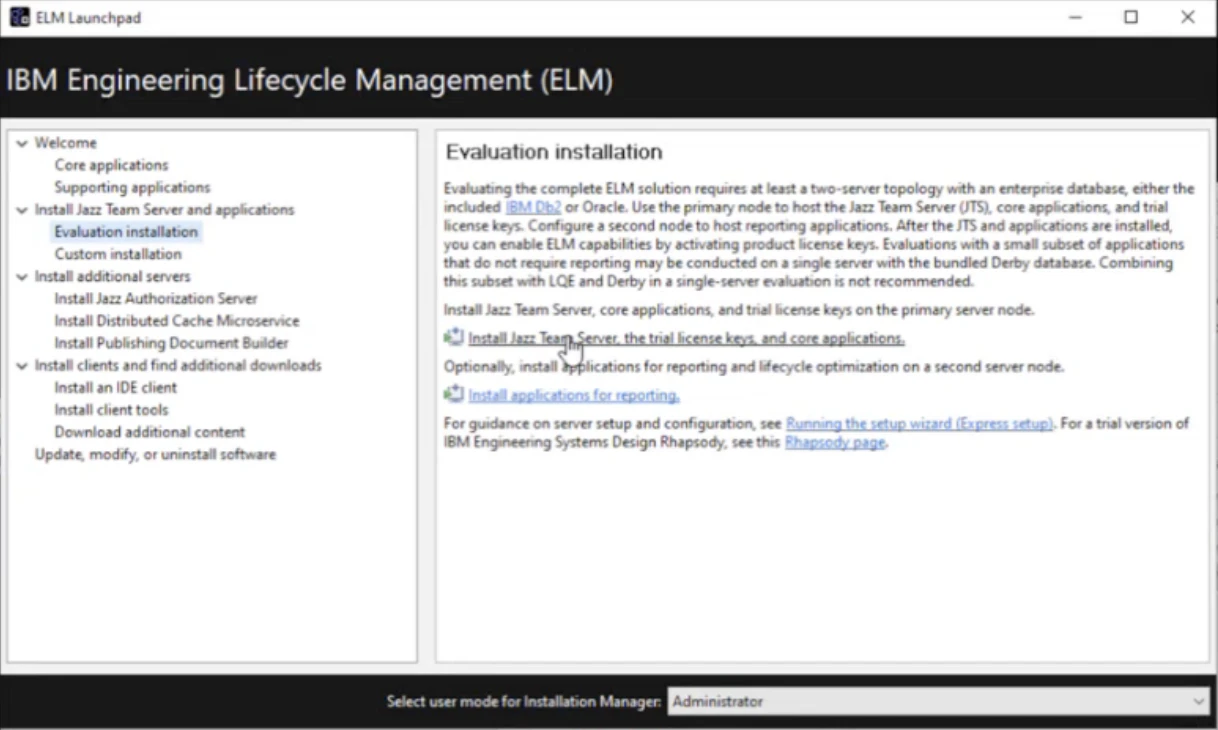Minimize the ELM Launchpad window
Image resolution: width=1218 pixels, height=730 pixels.
click(1075, 17)
